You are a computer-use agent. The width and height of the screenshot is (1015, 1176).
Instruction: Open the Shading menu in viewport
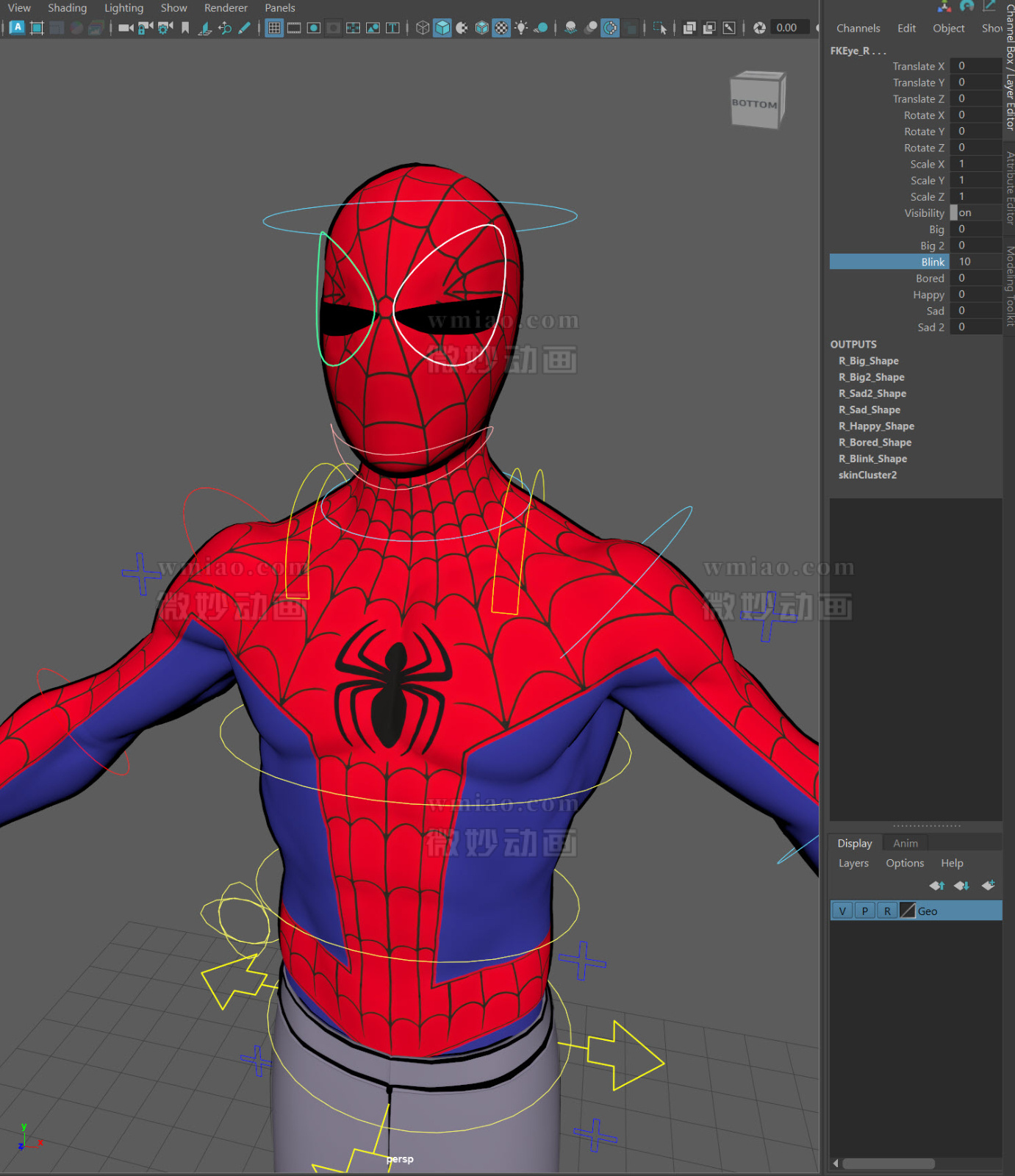click(67, 8)
